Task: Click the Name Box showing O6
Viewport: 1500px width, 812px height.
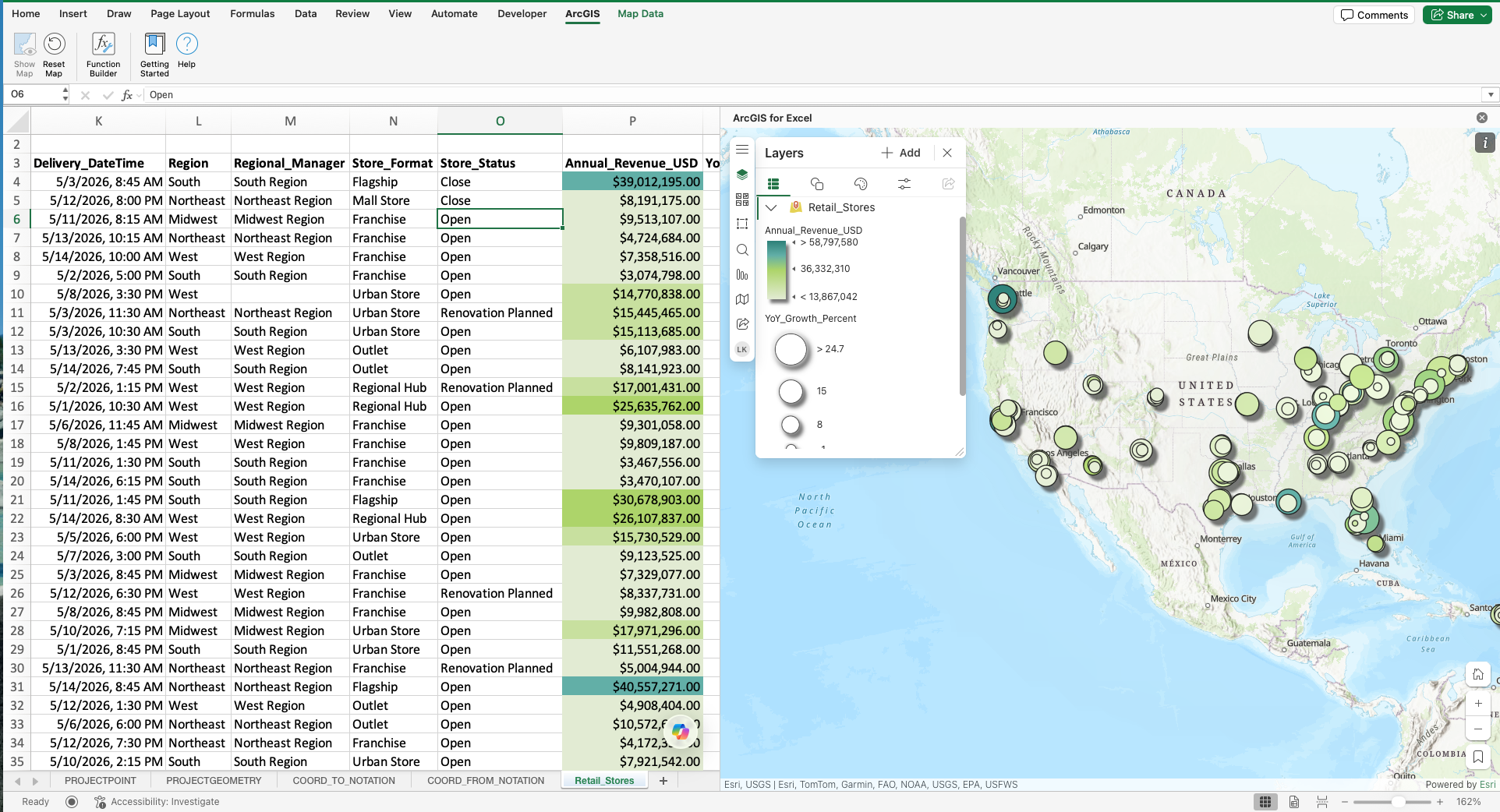Action: pos(31,94)
